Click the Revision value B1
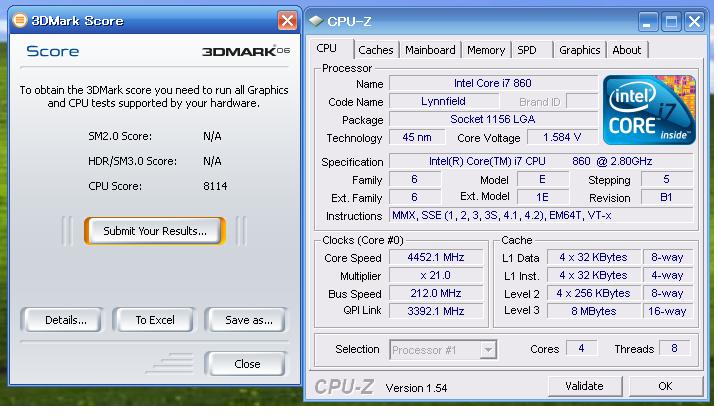The height and width of the screenshot is (416, 717). pos(667,197)
